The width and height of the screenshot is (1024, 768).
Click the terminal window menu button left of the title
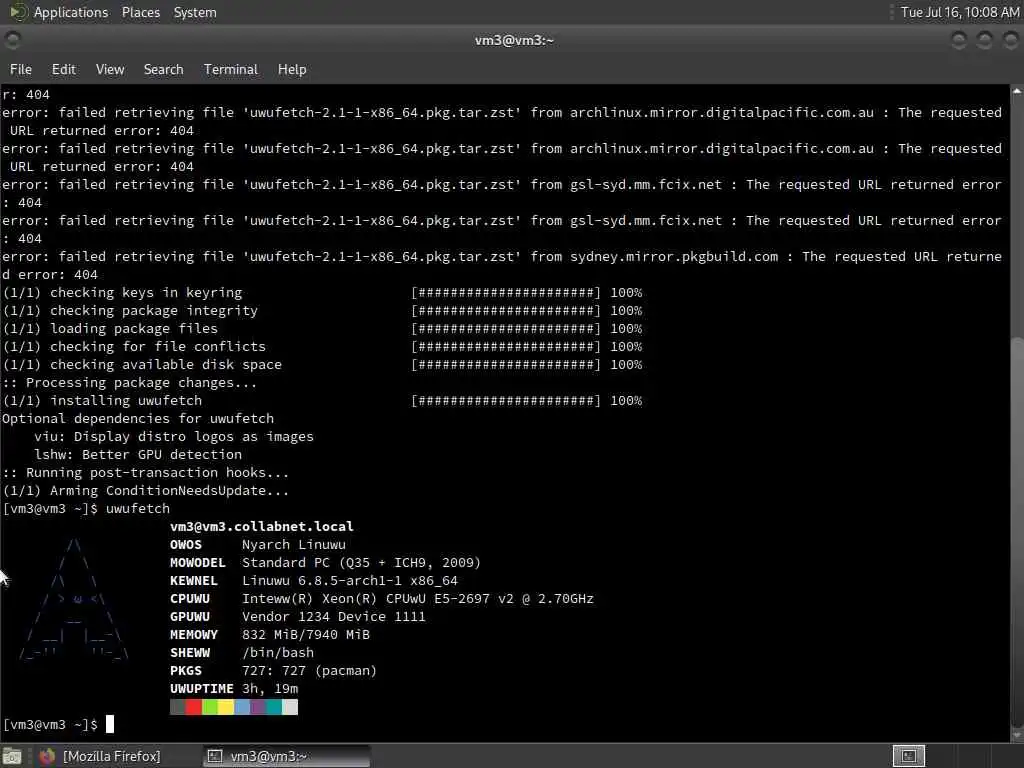pyautogui.click(x=12, y=40)
